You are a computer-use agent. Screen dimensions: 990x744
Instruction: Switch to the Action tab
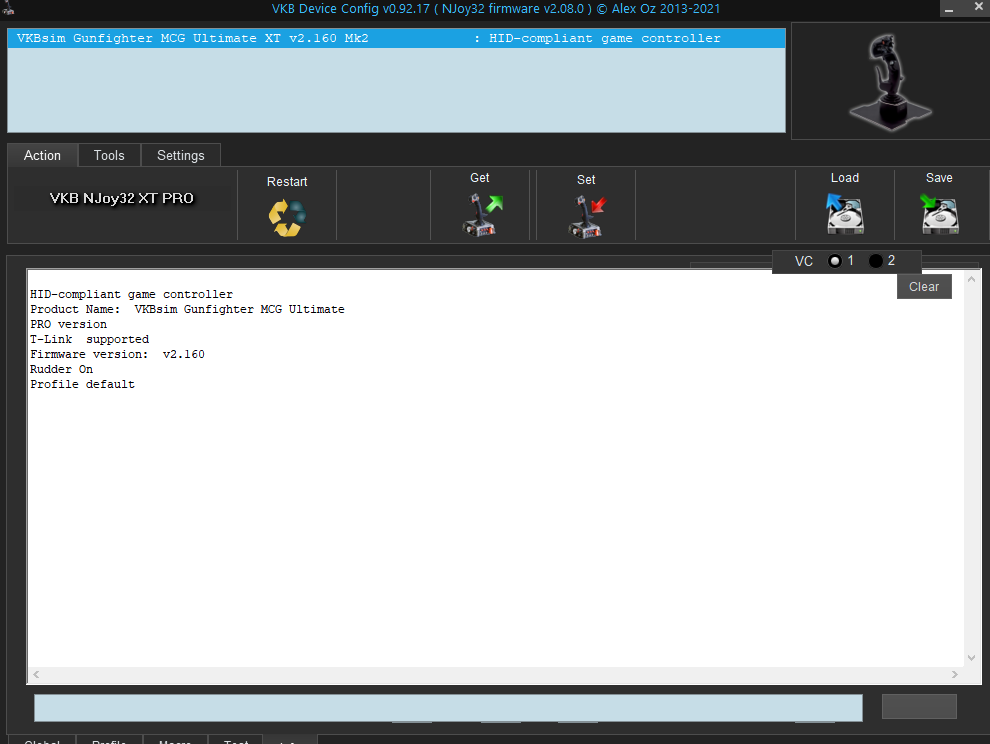point(42,155)
